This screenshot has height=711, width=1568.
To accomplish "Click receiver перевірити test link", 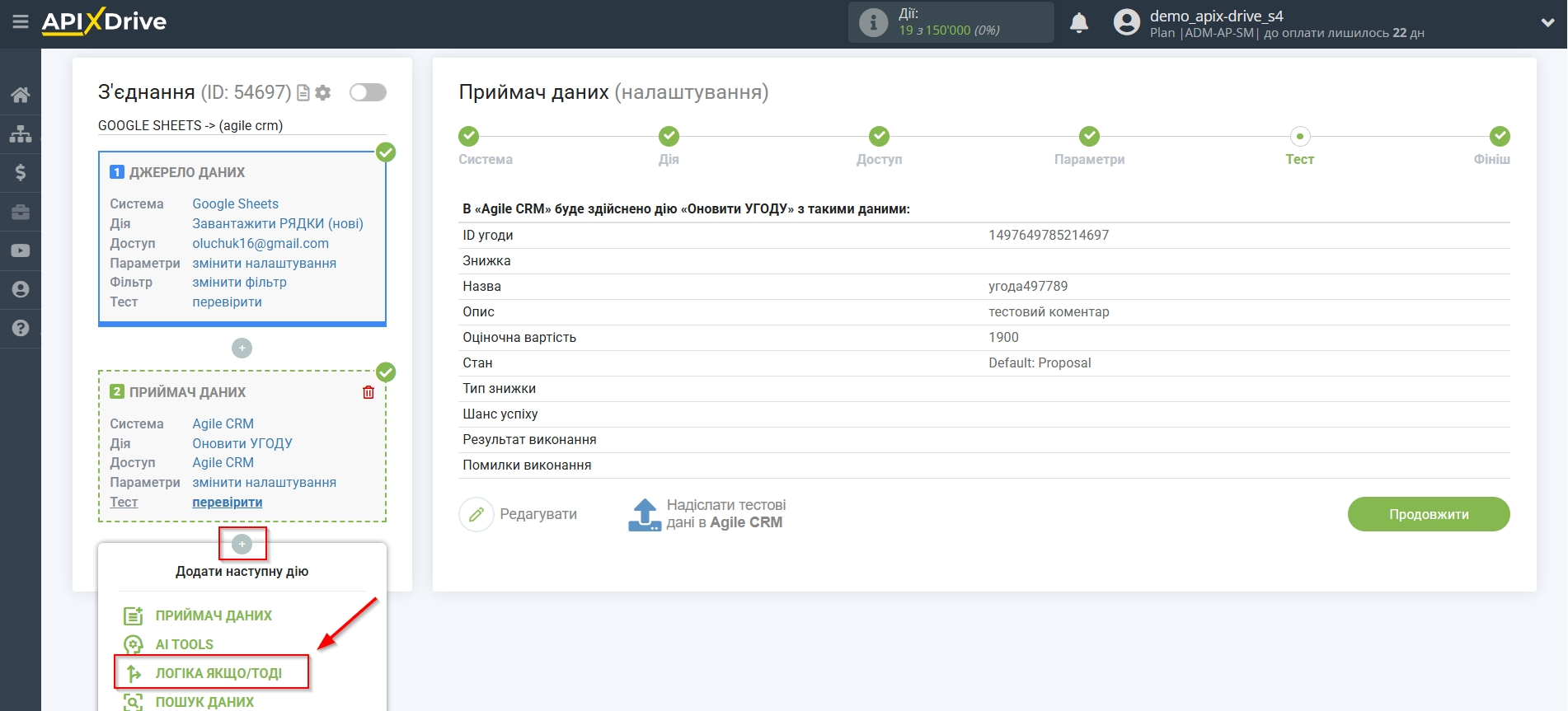I will click(227, 502).
